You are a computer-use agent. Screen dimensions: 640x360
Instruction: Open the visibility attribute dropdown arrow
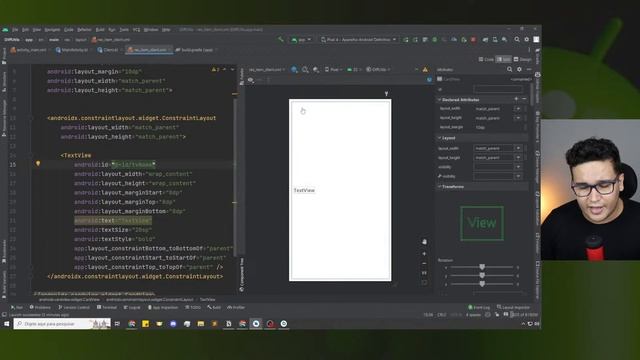(518, 167)
